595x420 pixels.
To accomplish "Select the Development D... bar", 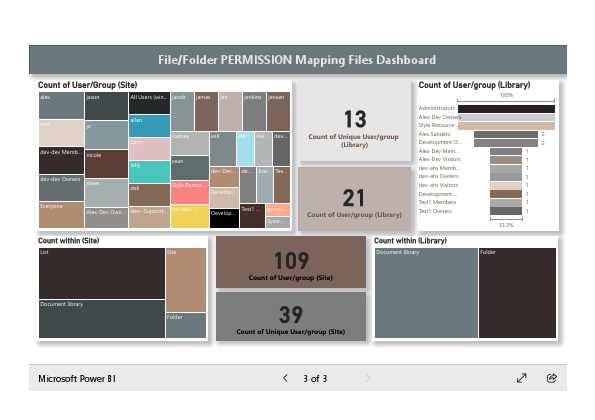I will pos(506,143).
